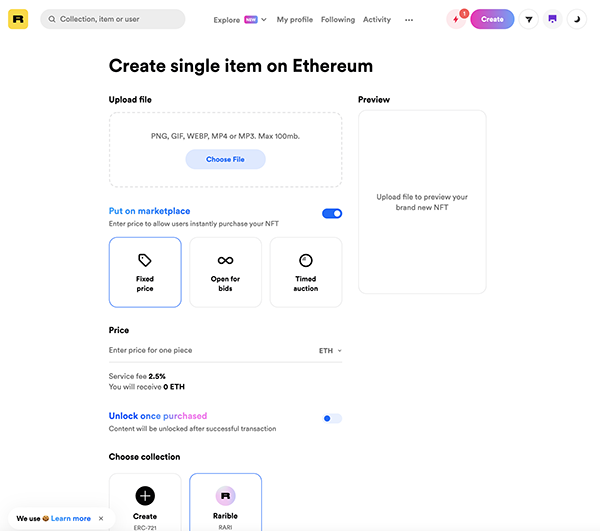
Task: Click the yellow Rarible logo icon
Action: (x=18, y=19)
